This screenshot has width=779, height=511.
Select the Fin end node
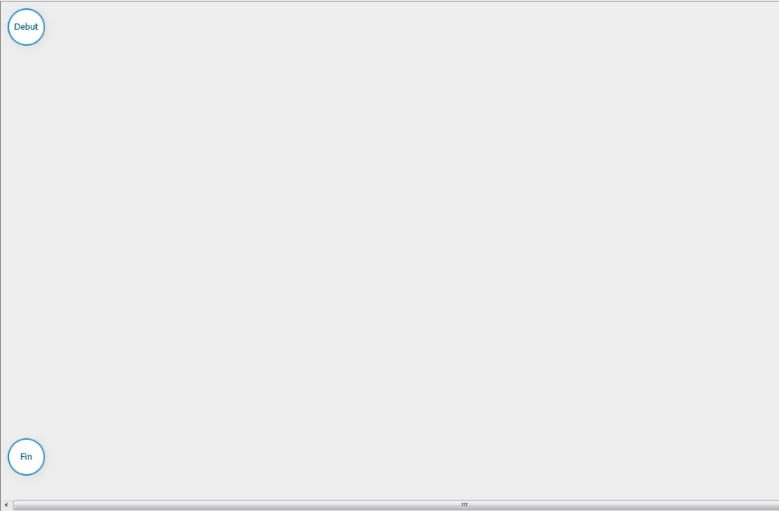[26, 457]
